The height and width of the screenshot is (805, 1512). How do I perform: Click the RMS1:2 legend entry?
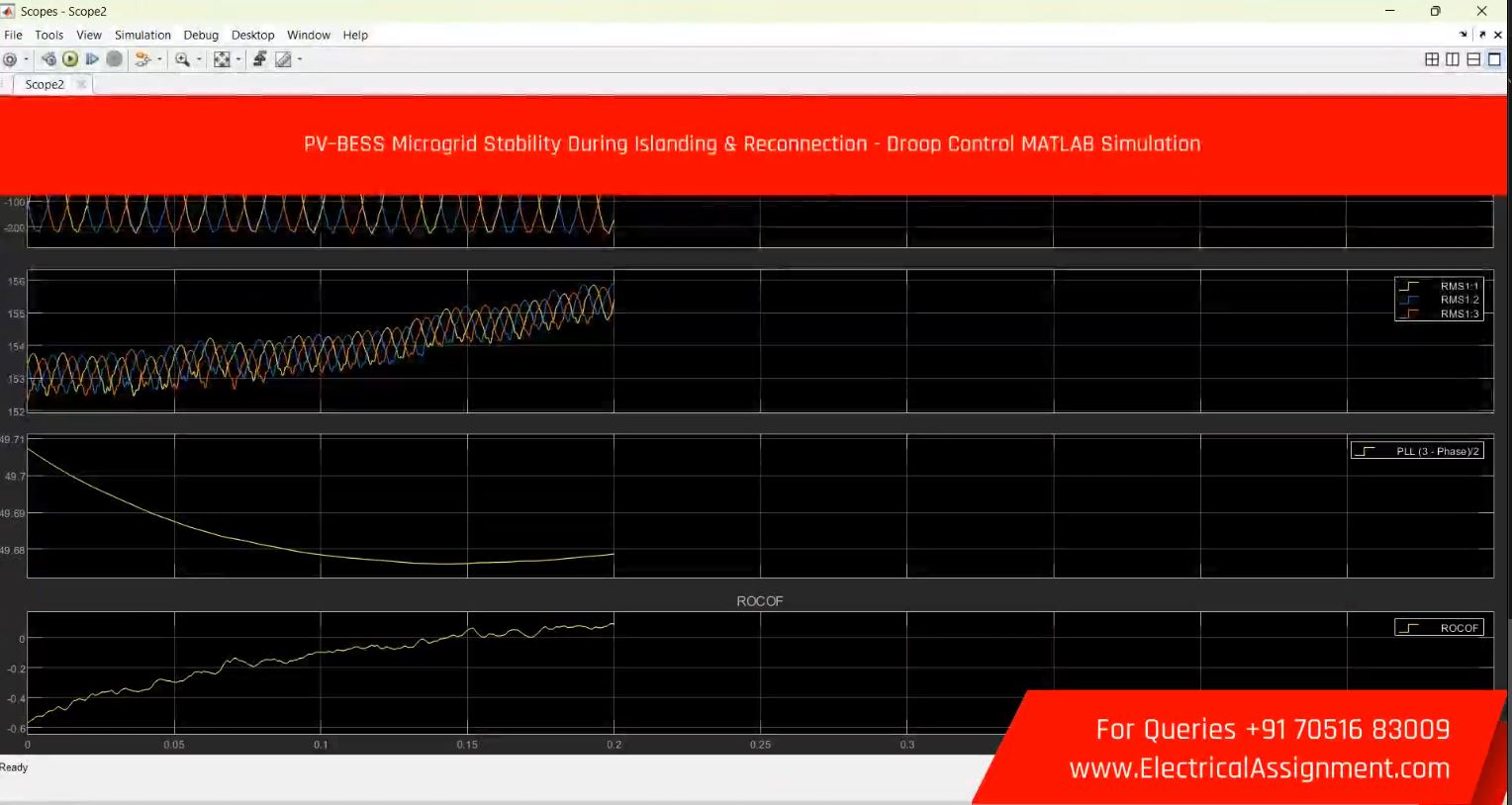(x=1441, y=300)
